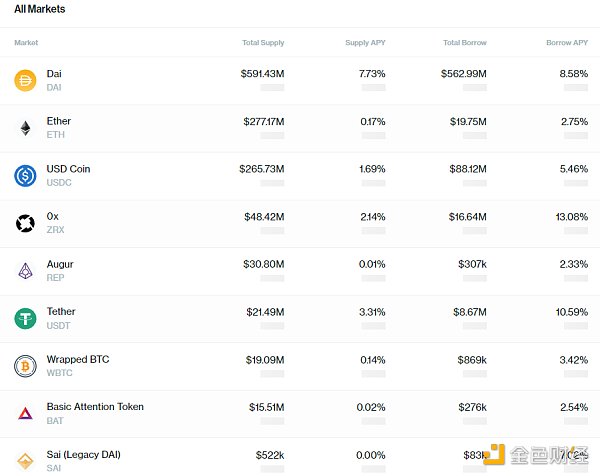600x476 pixels.
Task: Click the Basic Attention Token icon
Action: tap(25, 413)
